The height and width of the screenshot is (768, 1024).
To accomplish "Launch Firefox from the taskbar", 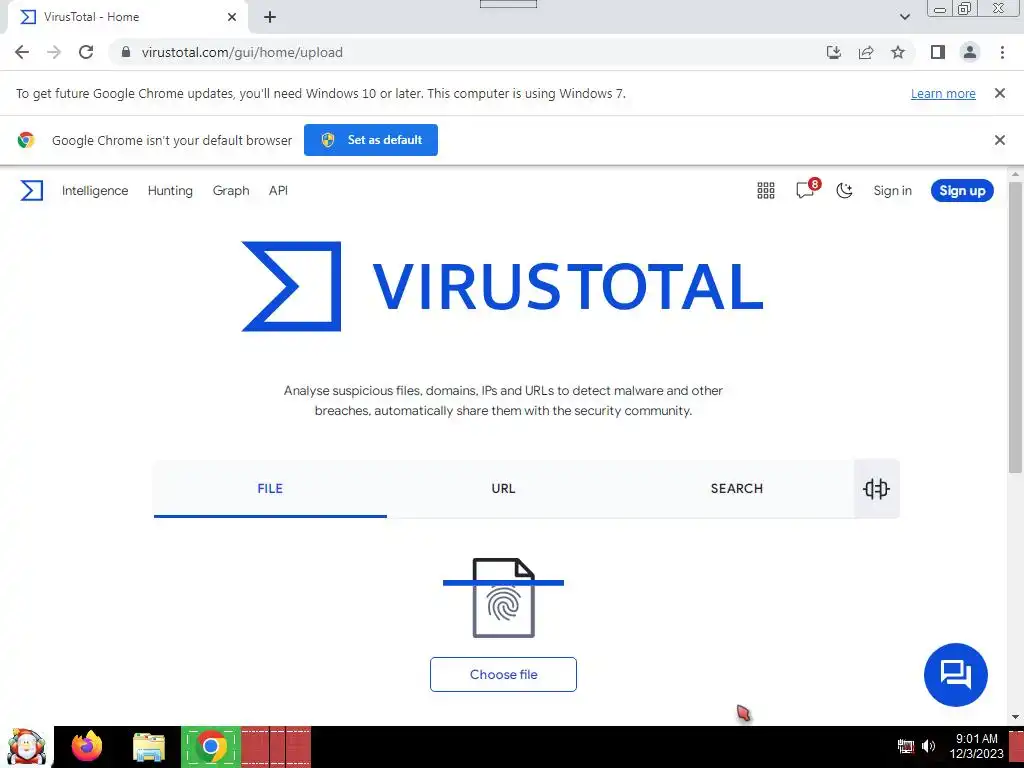I will (87, 747).
